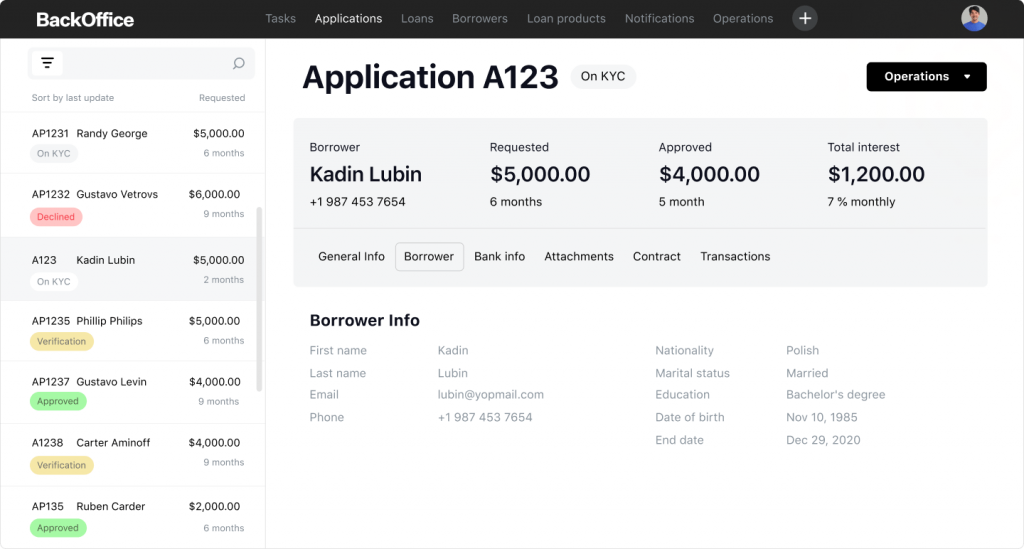Select the Transactions tab
Screen dimensions: 1024x549
point(735,257)
